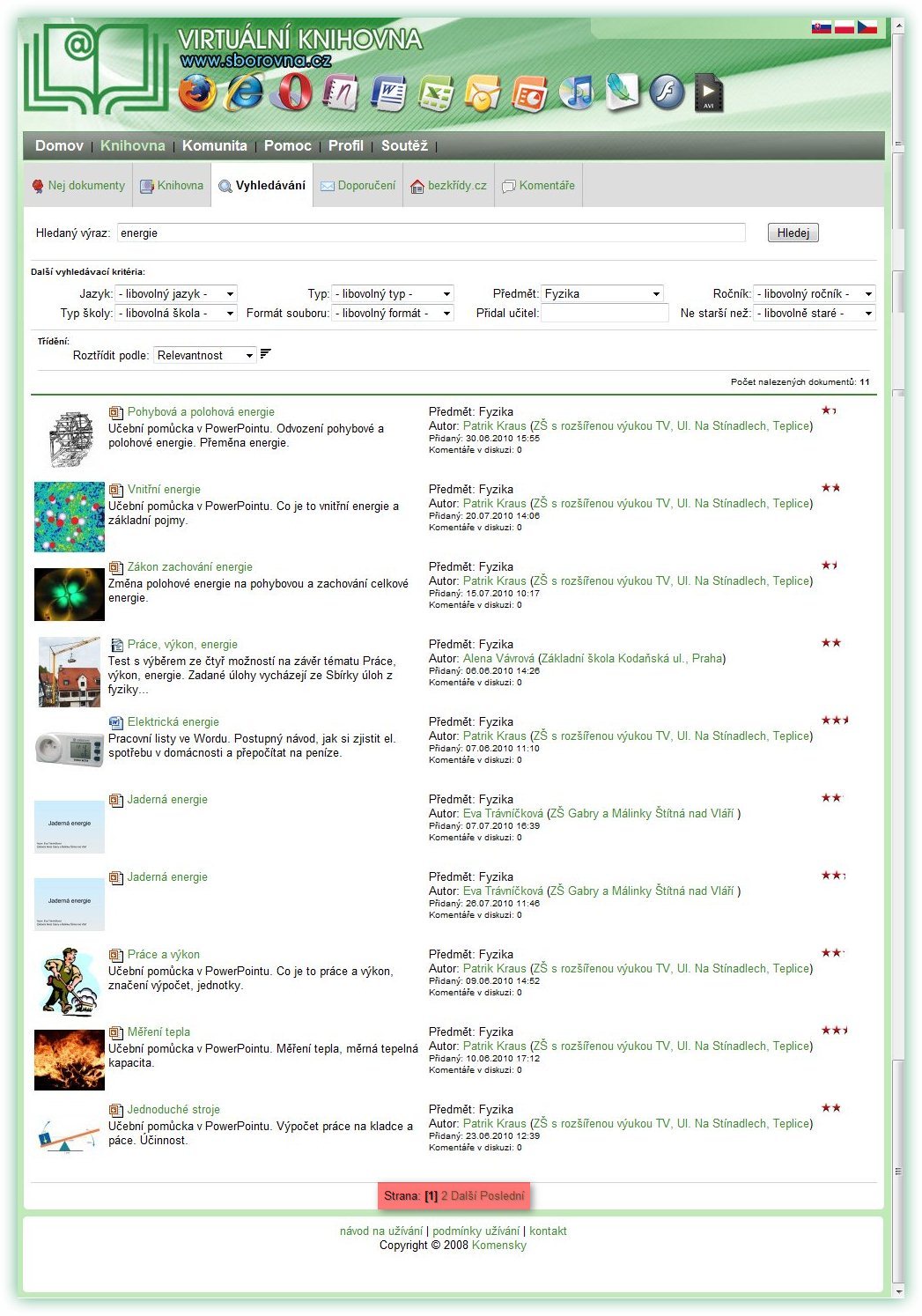Switch language with the Czech flag
922x1316 pixels.
[867, 27]
